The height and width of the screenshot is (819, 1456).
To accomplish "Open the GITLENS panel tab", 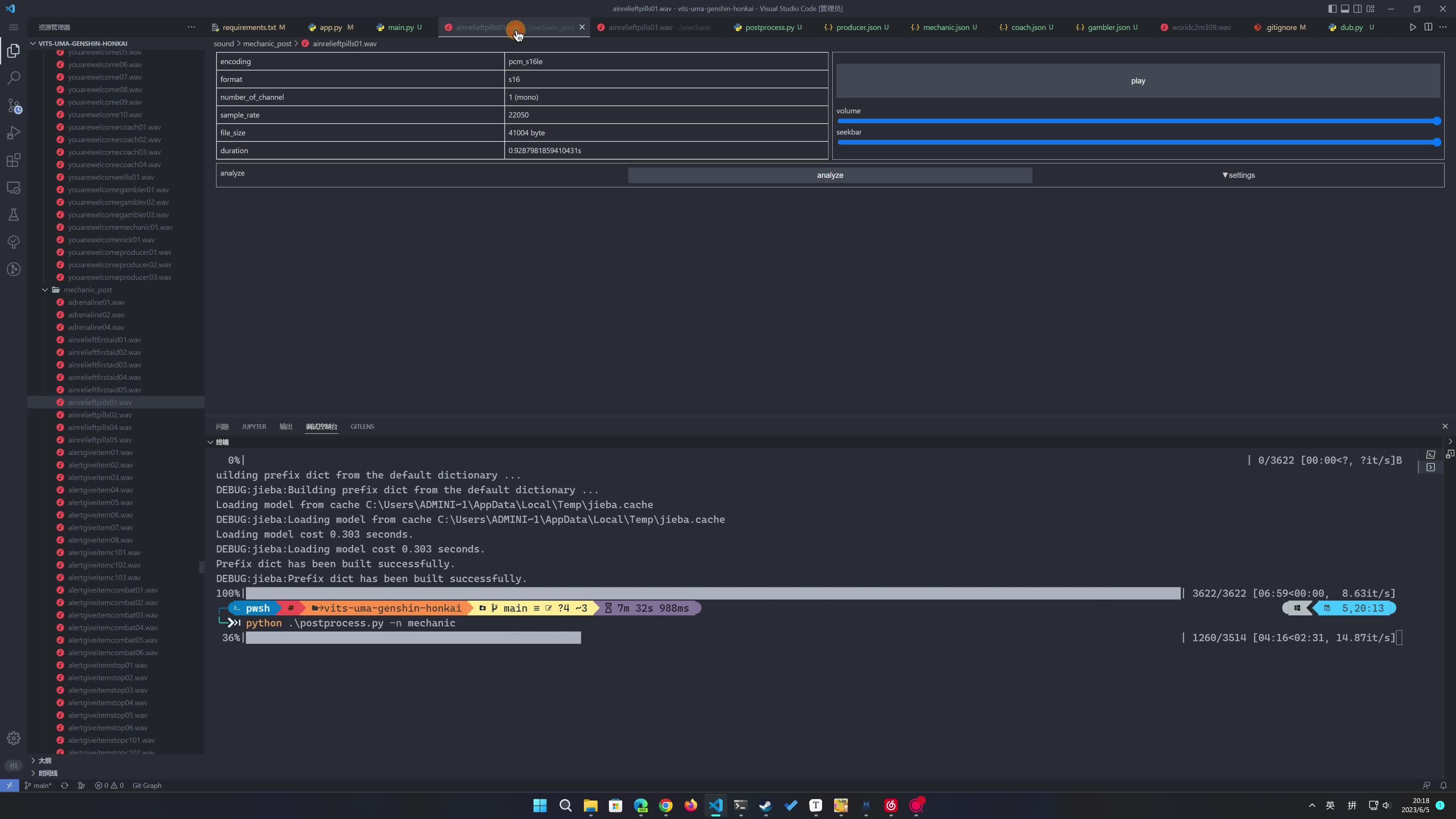I will pos(362,427).
